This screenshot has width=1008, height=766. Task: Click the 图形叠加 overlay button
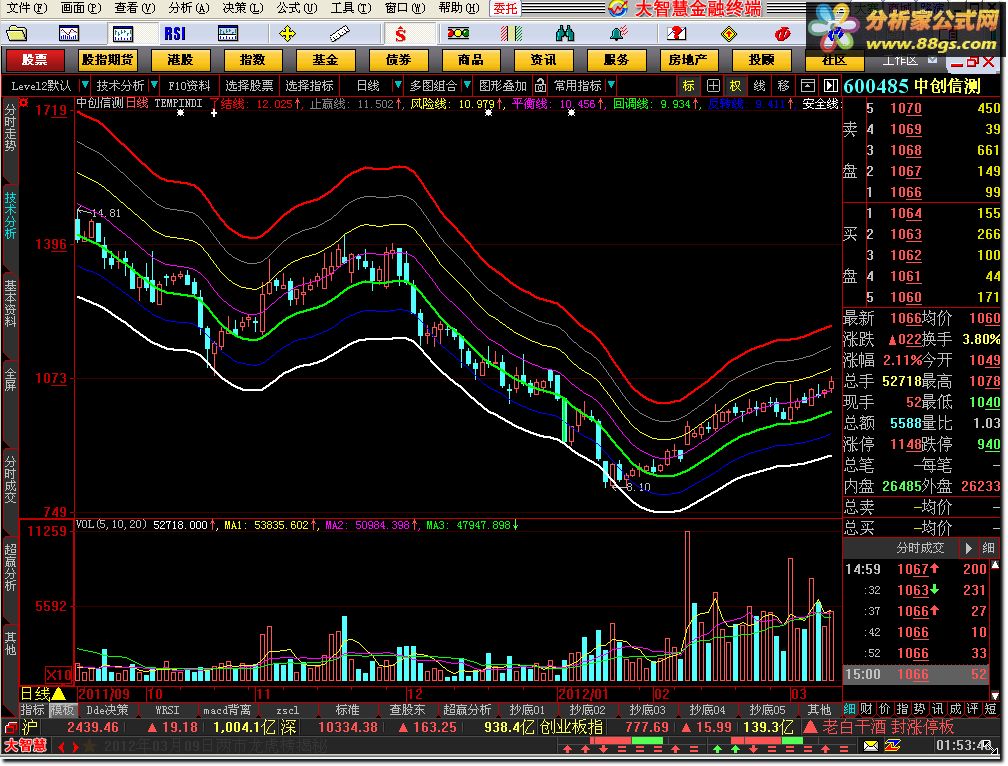[x=502, y=85]
